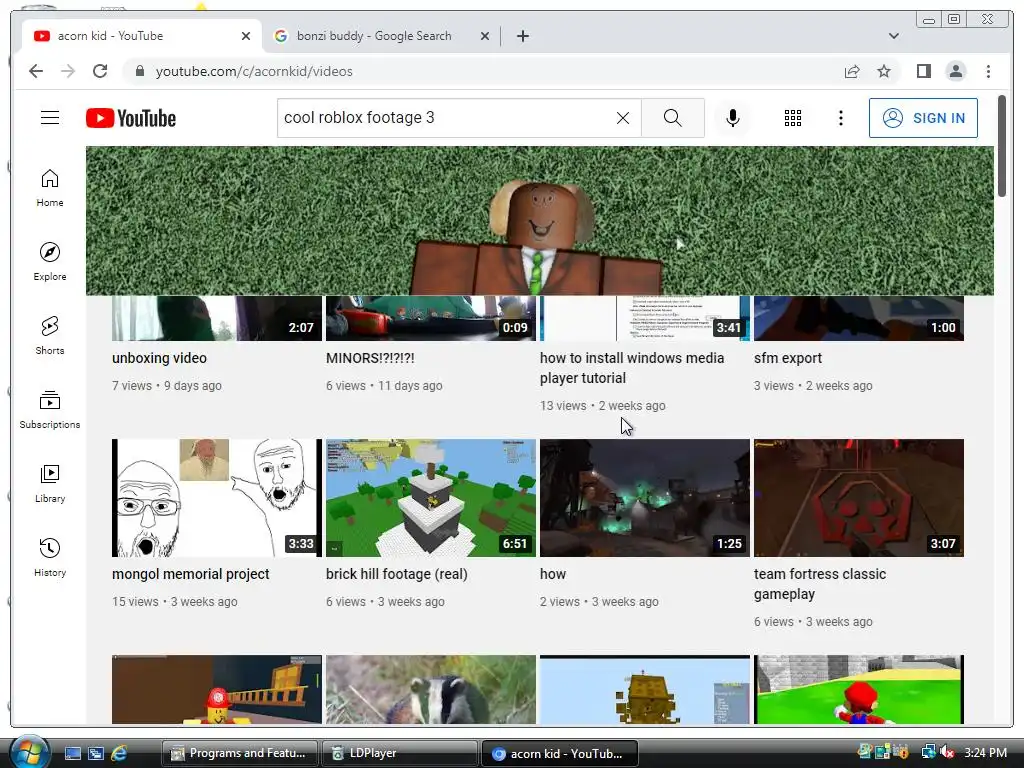Open video titled how
The height and width of the screenshot is (768, 1024).
pyautogui.click(x=552, y=574)
